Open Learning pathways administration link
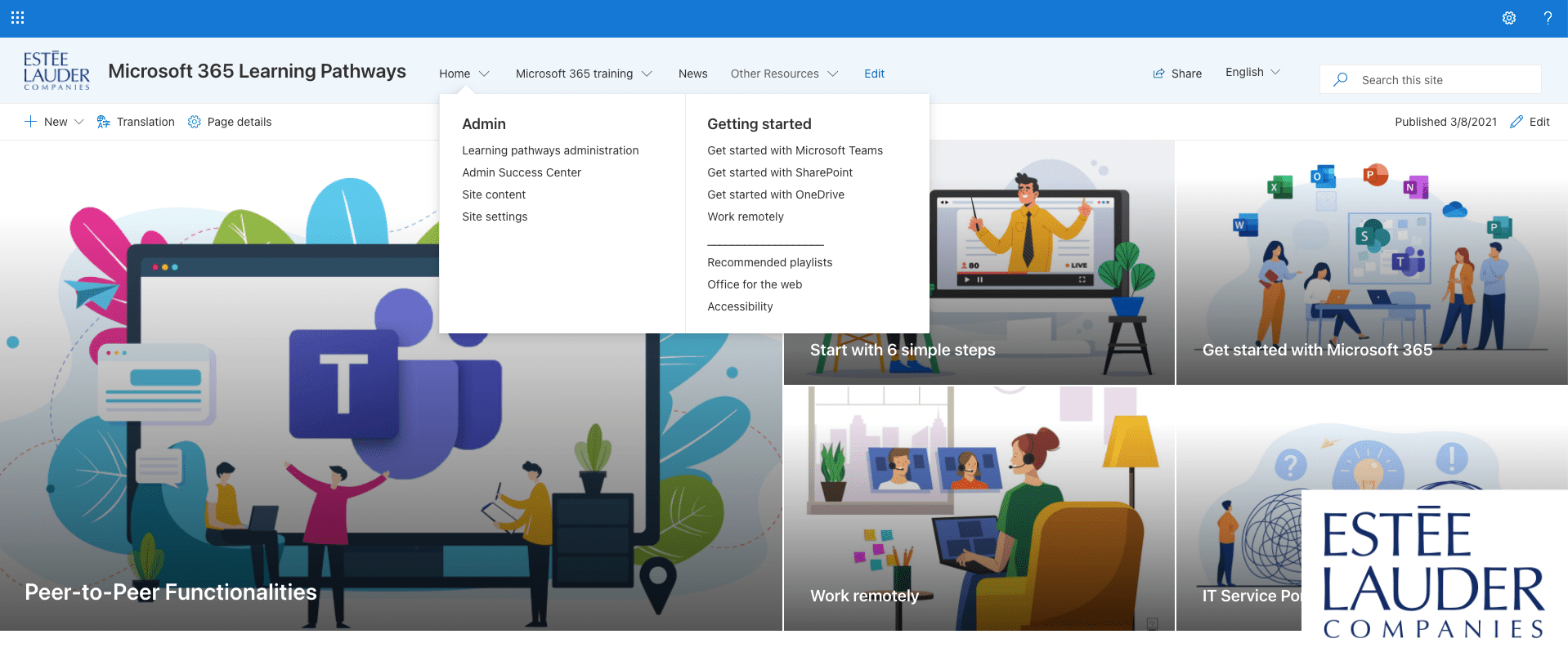 [550, 150]
